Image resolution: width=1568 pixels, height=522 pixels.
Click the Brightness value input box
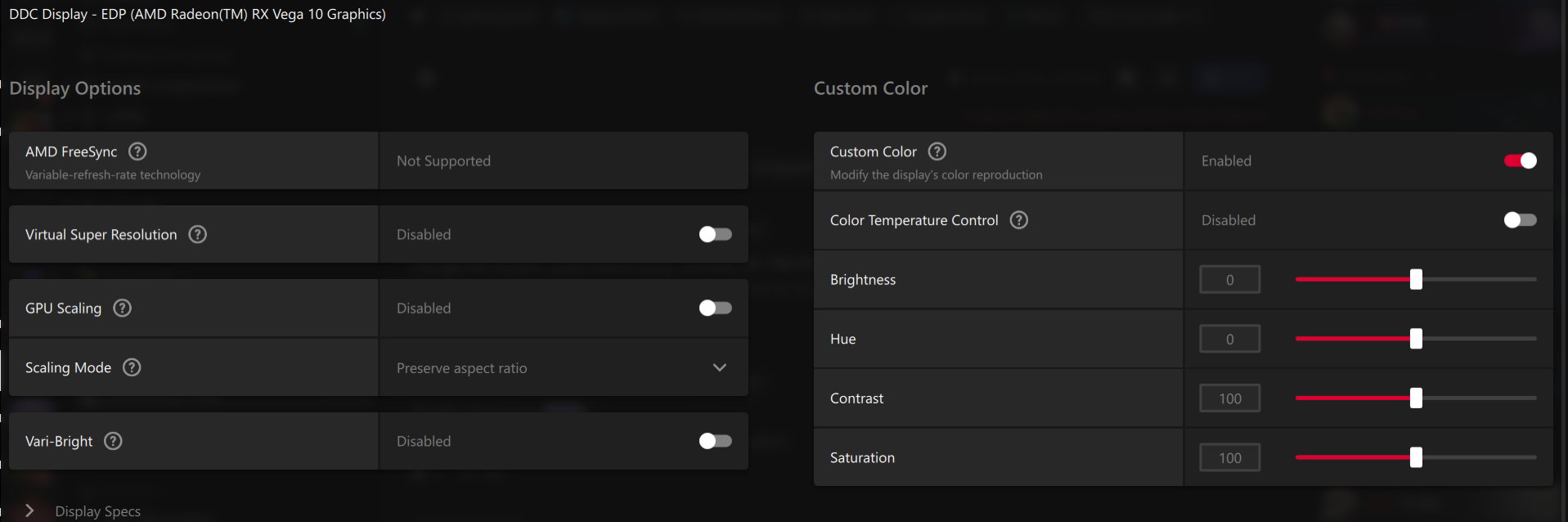click(1229, 280)
